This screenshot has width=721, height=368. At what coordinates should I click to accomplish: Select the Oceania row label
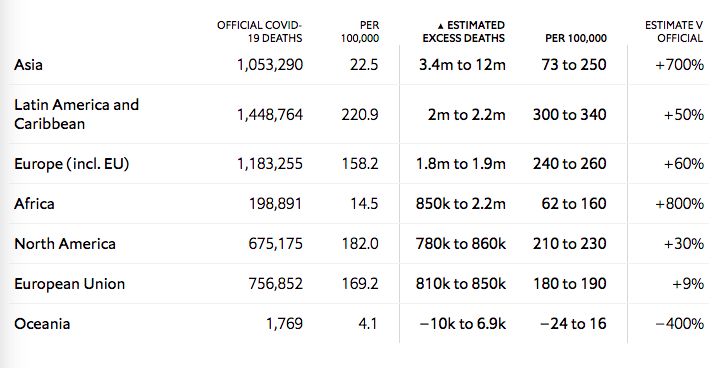click(x=42, y=324)
